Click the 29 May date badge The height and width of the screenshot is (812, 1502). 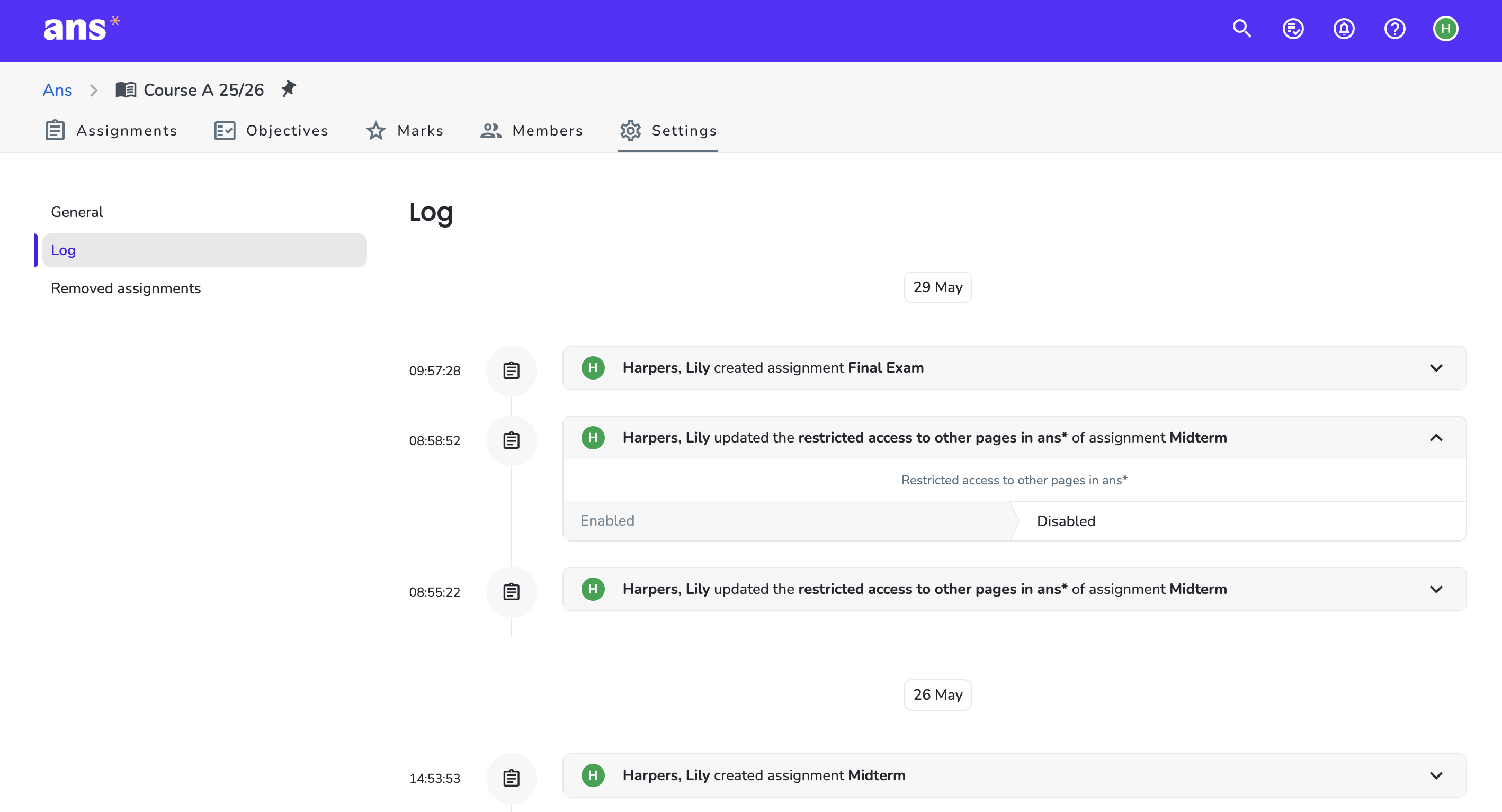[937, 287]
